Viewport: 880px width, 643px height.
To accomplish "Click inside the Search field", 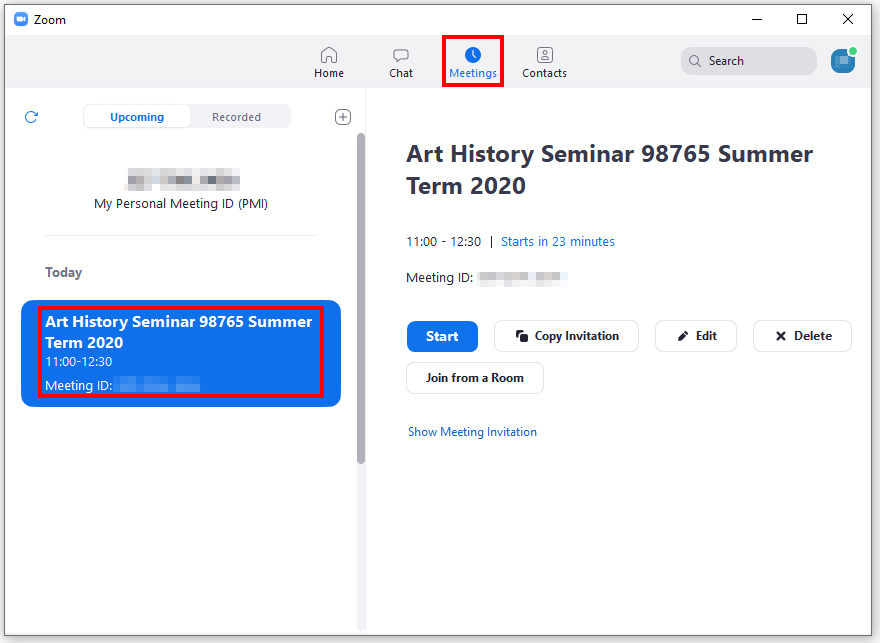I will pyautogui.click(x=755, y=61).
